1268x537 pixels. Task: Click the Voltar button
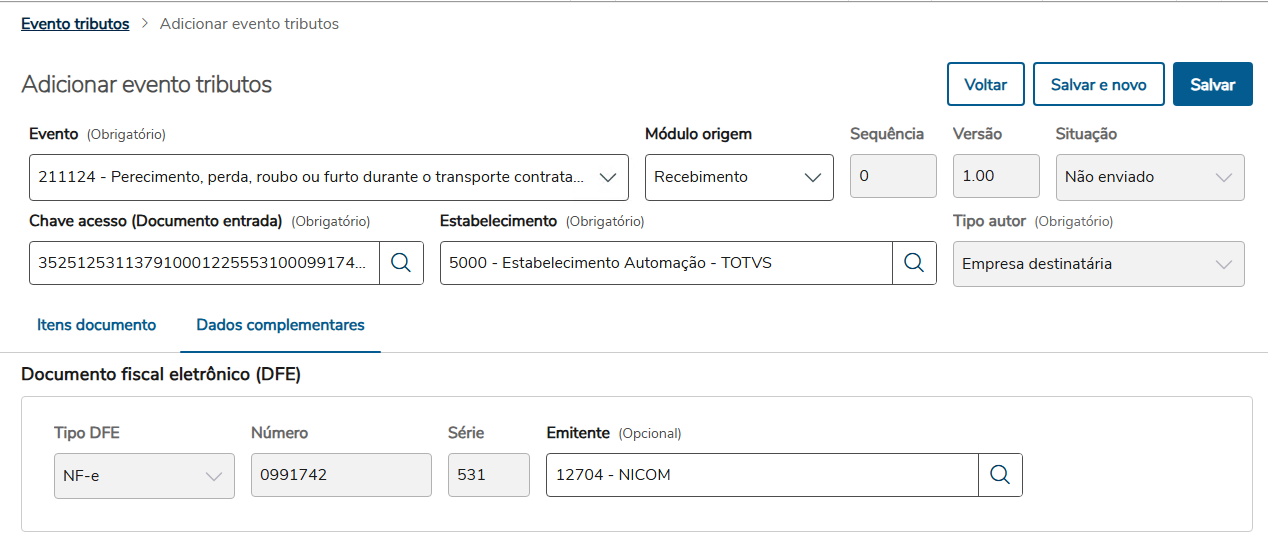(x=985, y=85)
